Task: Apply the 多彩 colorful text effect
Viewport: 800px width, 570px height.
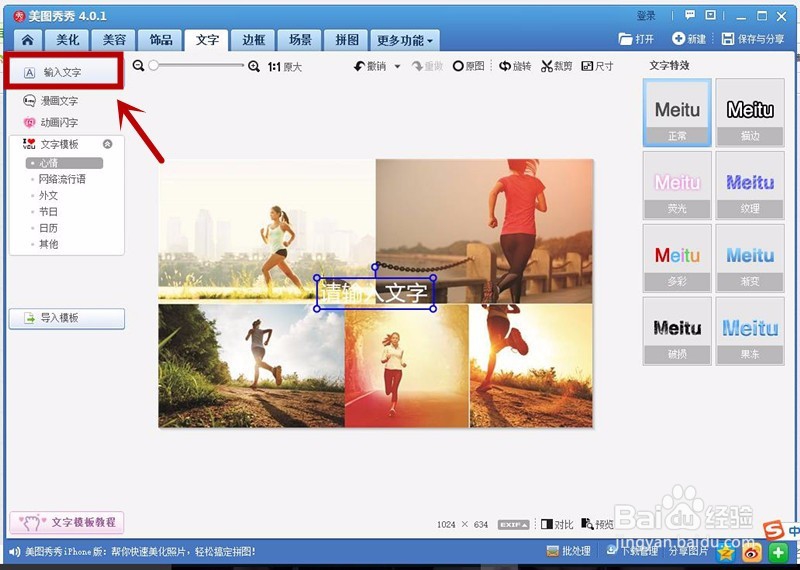Action: click(677, 258)
